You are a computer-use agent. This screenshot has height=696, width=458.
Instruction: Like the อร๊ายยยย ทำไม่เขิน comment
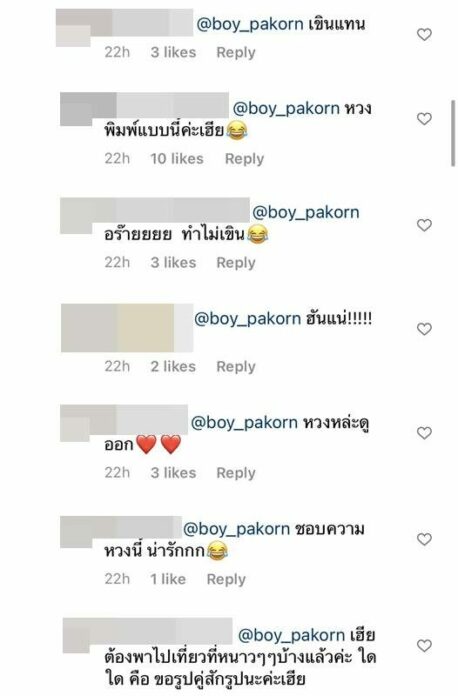click(424, 225)
